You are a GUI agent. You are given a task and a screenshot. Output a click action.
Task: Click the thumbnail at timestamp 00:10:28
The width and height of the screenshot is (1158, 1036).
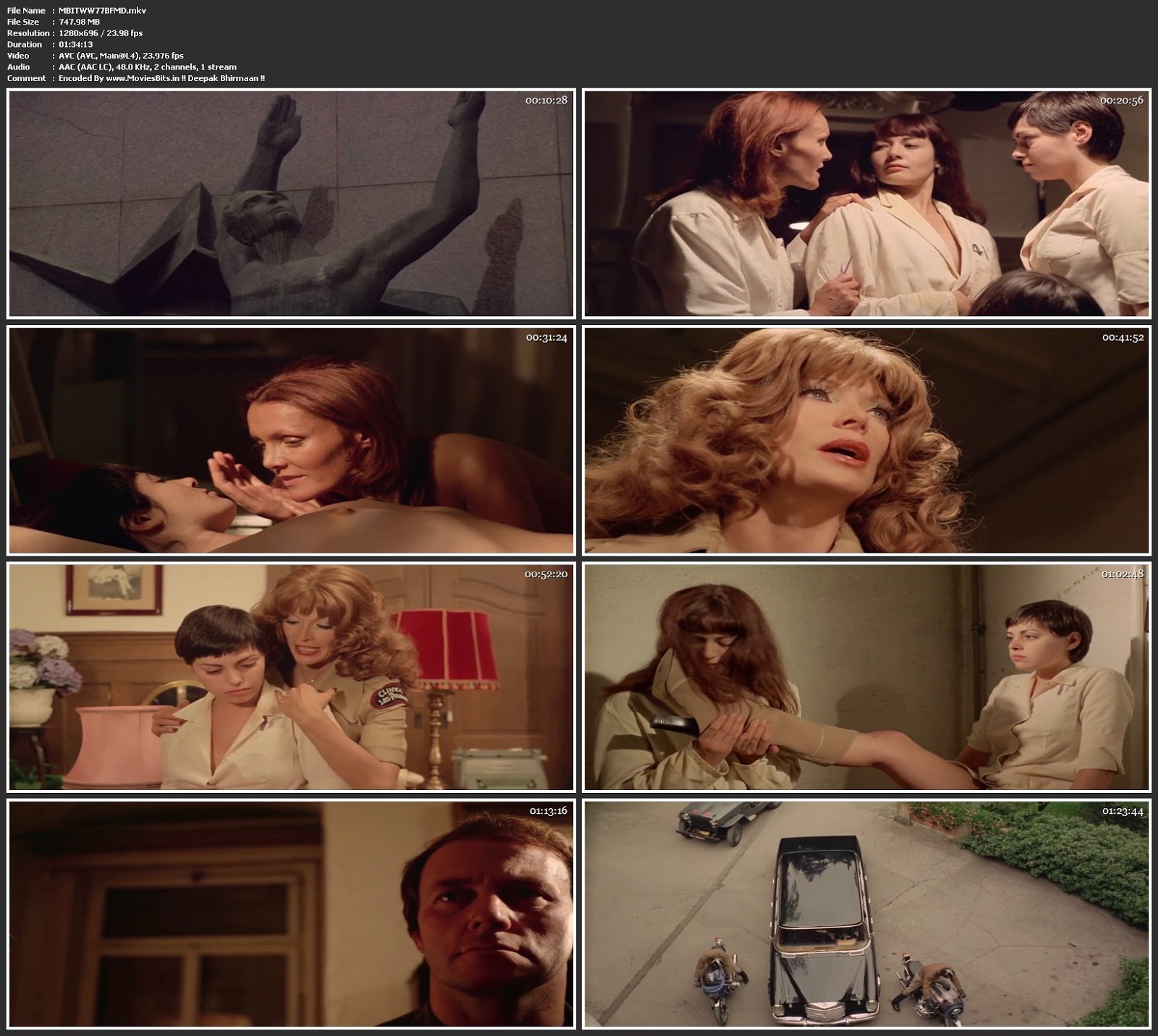point(290,203)
